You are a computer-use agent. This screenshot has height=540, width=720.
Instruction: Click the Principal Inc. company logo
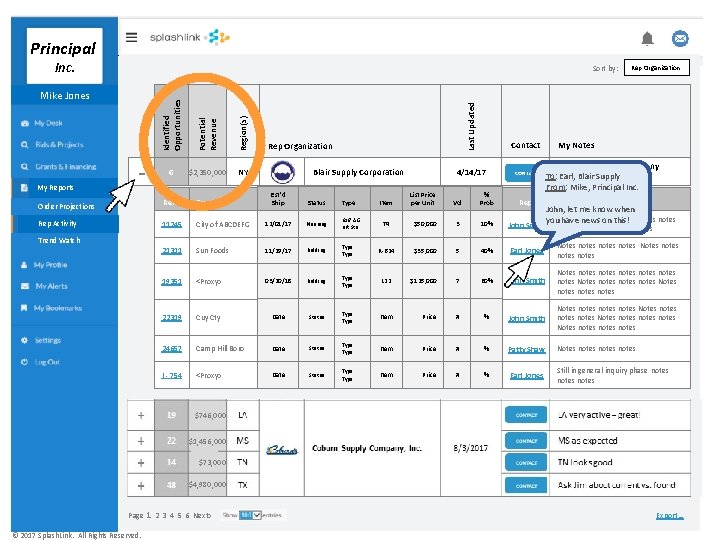click(x=65, y=56)
